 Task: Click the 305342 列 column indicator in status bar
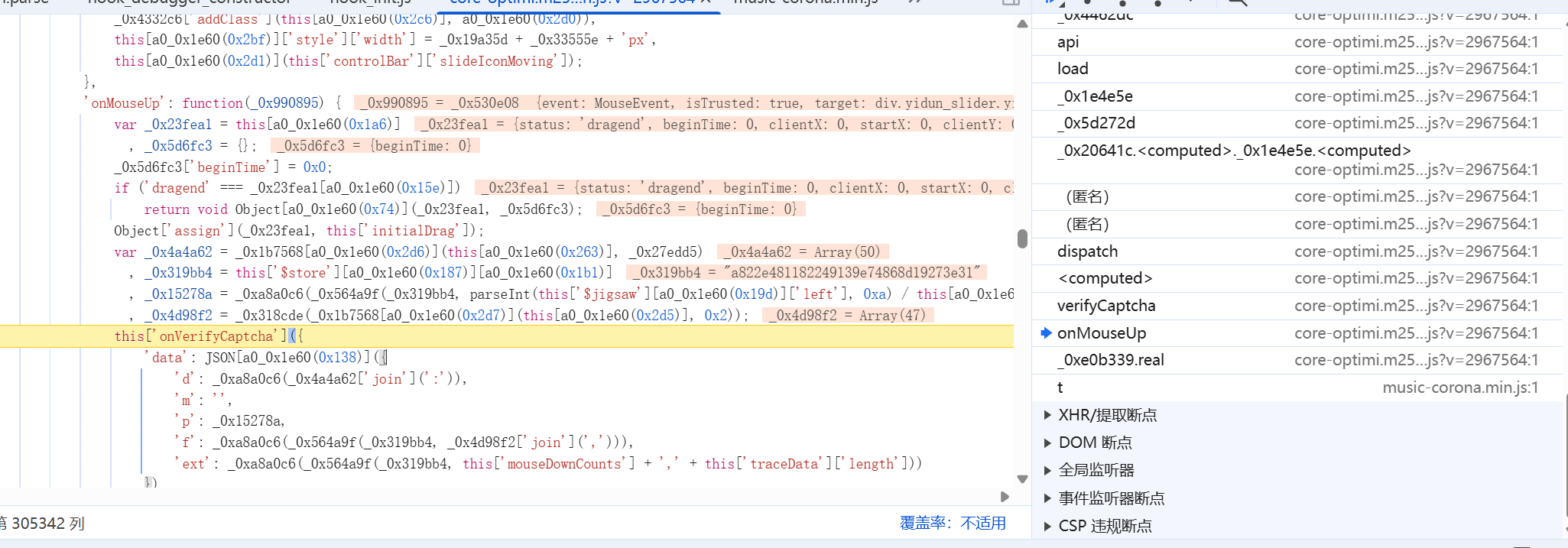click(47, 524)
